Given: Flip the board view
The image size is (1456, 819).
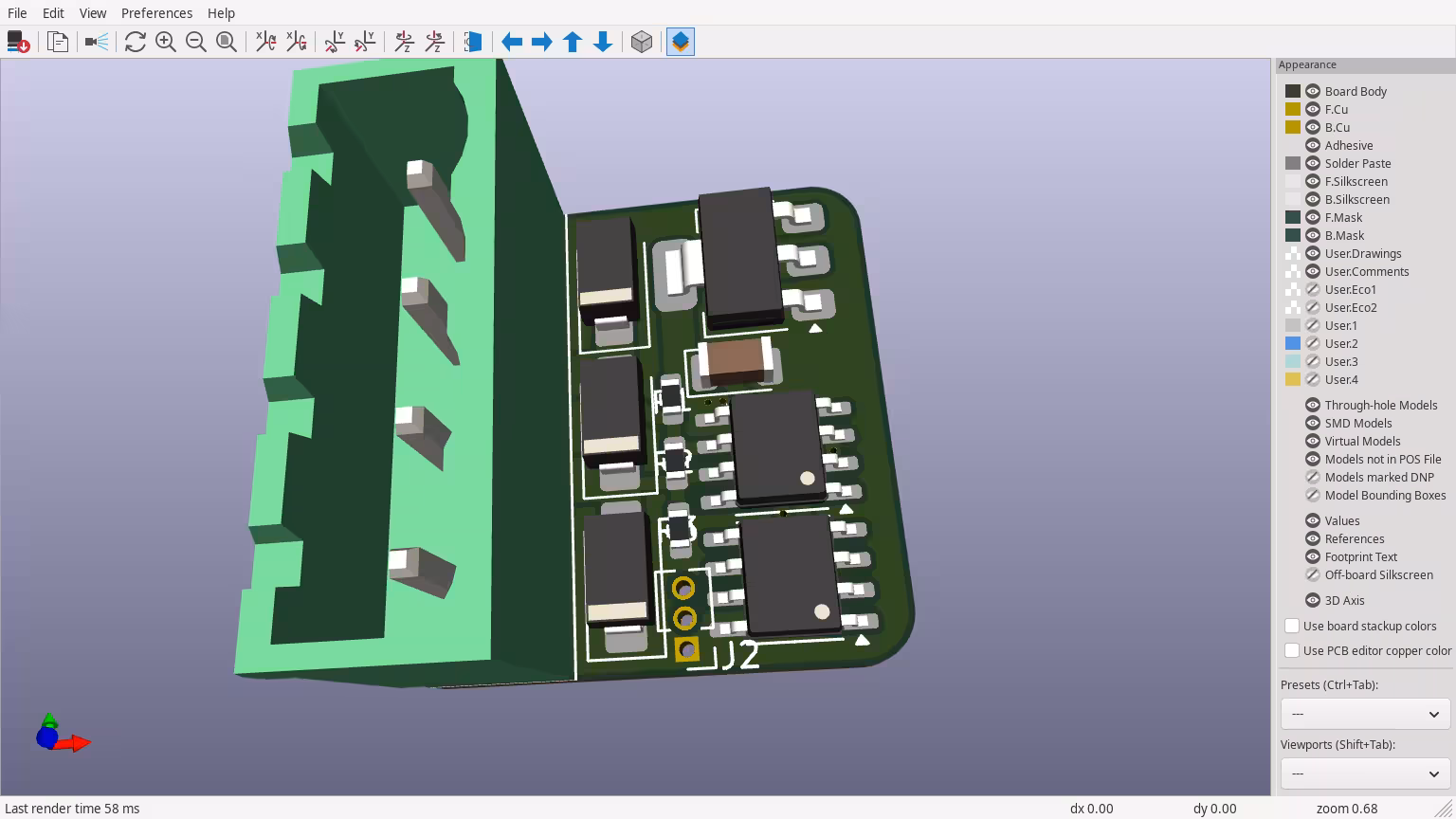Looking at the screenshot, I should pos(473,42).
